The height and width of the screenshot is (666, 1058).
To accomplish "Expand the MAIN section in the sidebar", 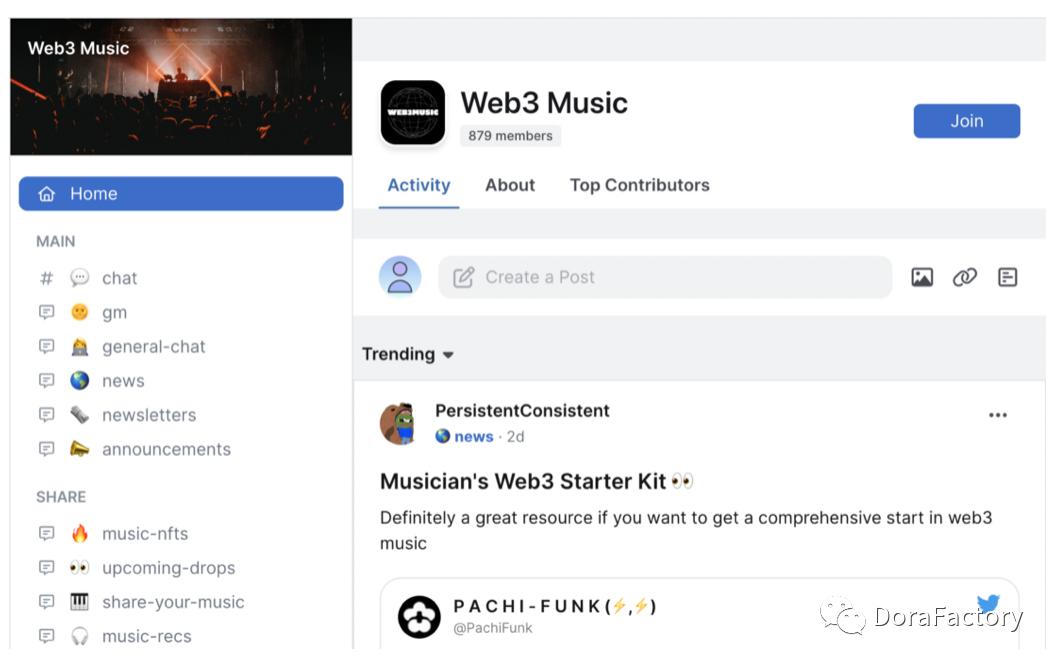I will point(55,241).
